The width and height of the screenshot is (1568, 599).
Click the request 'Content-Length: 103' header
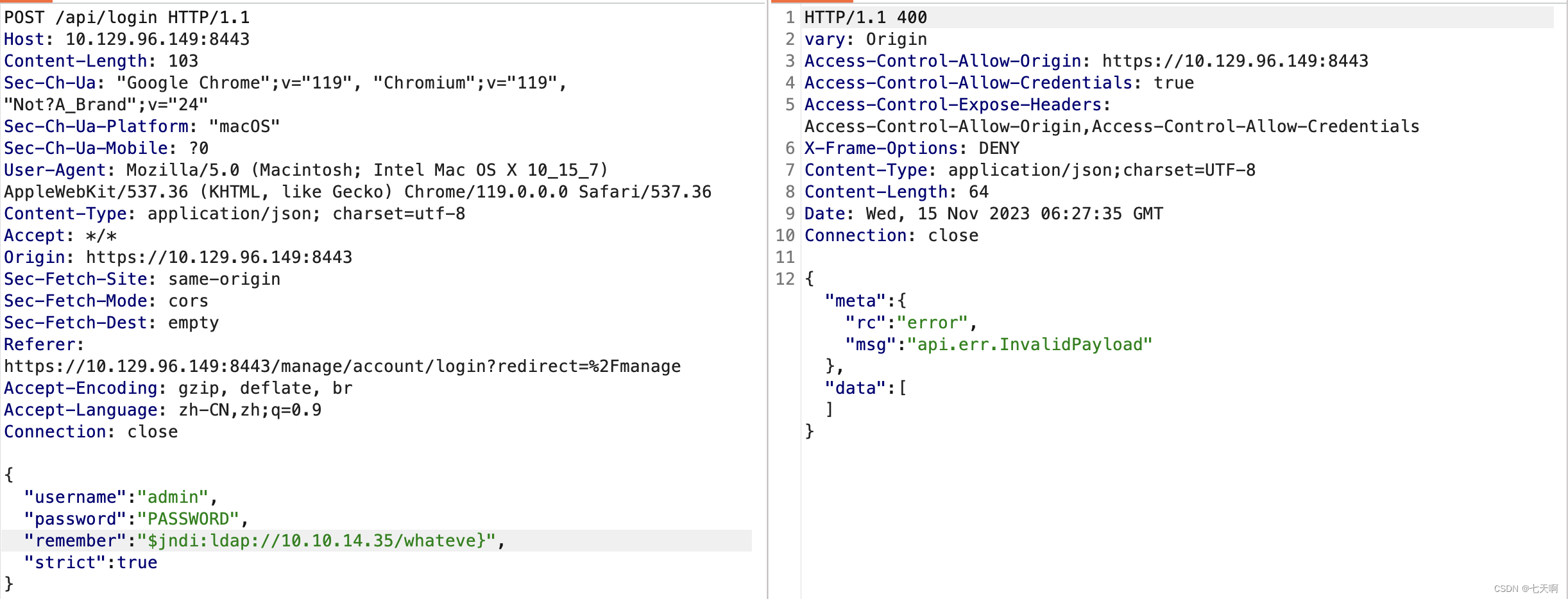101,61
